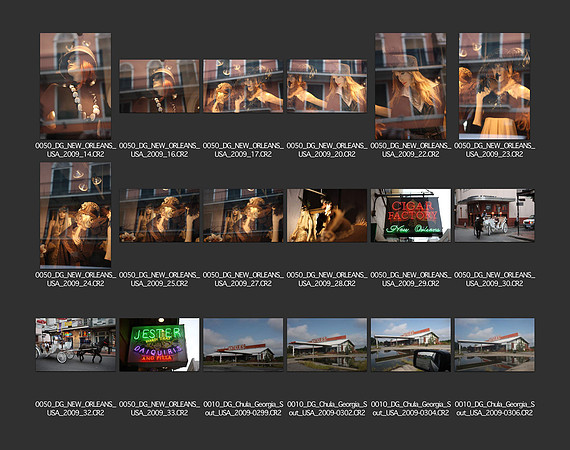The width and height of the screenshot is (570, 450).
Task: Click file name label USA_2009_27.CR2
Action: (x=243, y=279)
